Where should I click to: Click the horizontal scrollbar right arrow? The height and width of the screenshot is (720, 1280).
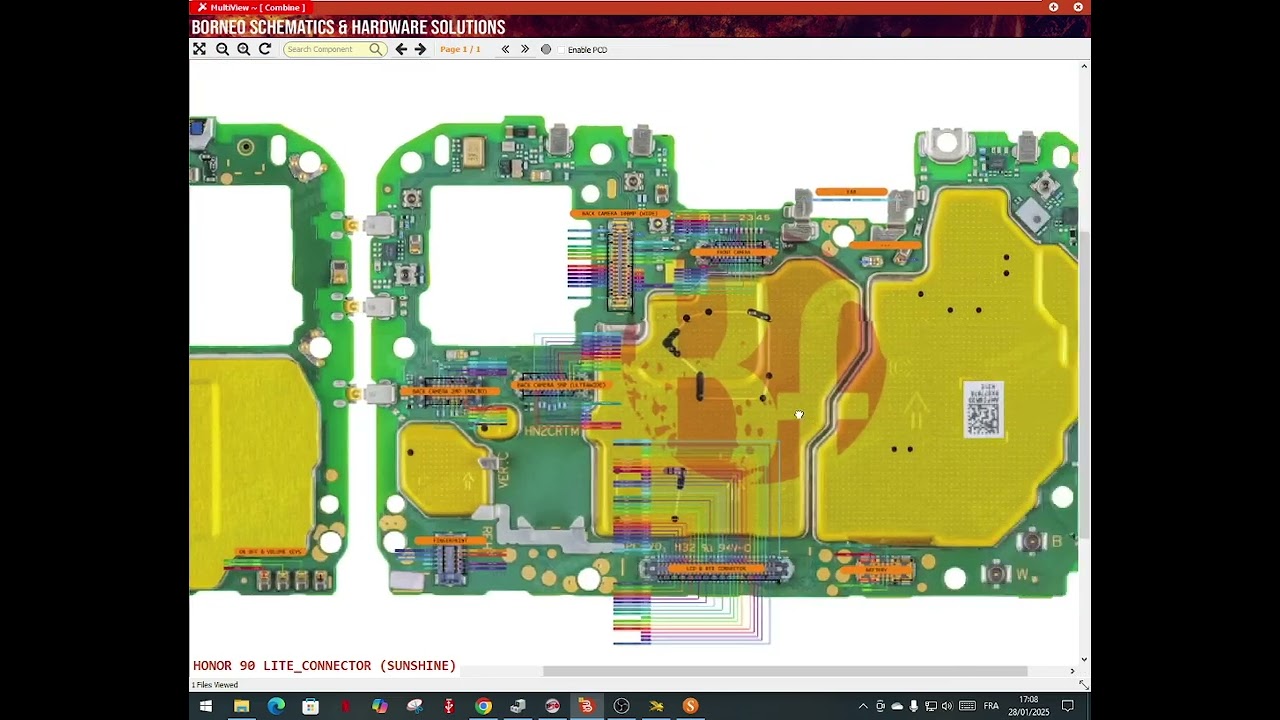1072,671
